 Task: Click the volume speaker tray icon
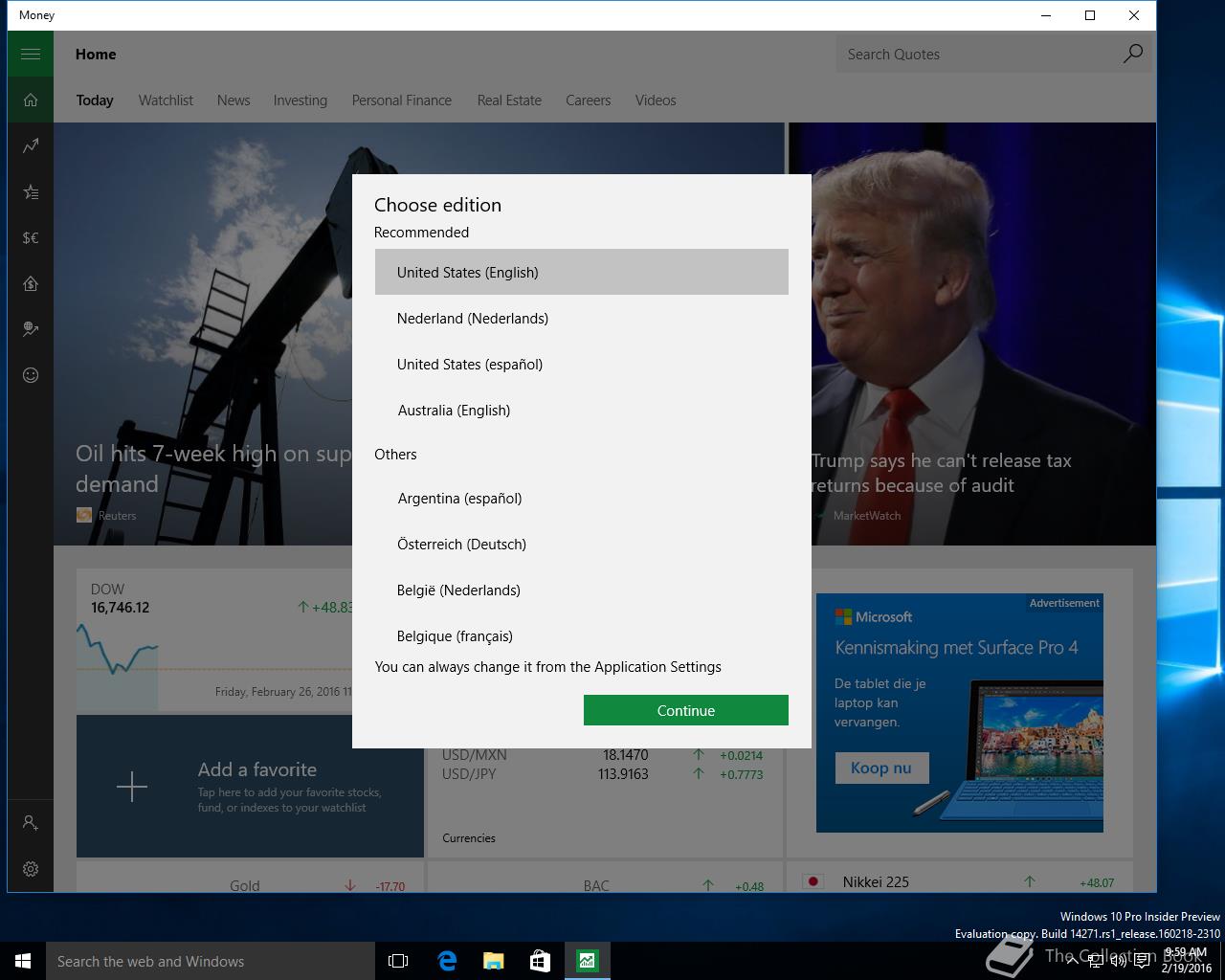(x=1118, y=961)
